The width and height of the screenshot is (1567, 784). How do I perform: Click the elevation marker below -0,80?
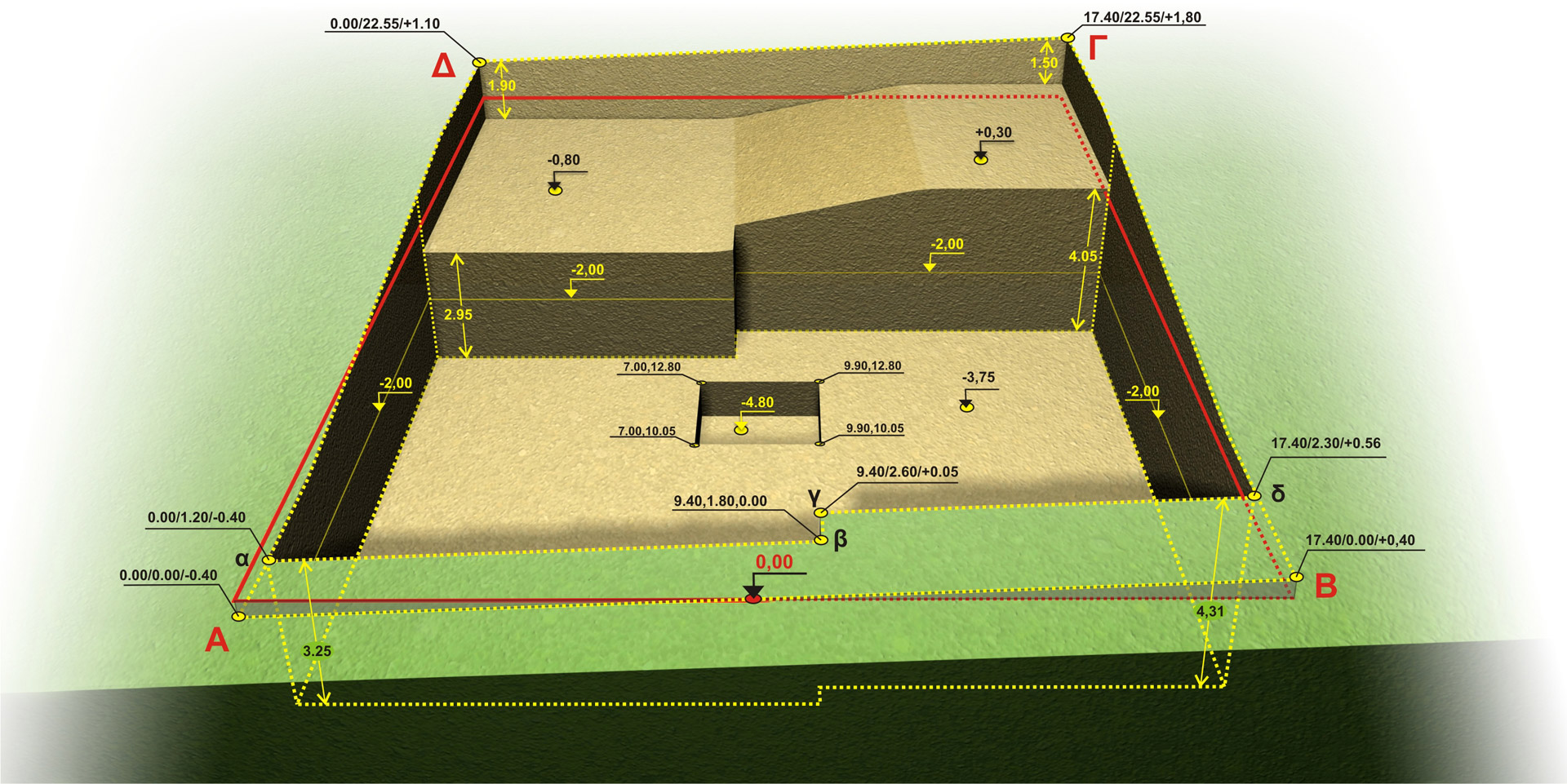click(x=555, y=190)
